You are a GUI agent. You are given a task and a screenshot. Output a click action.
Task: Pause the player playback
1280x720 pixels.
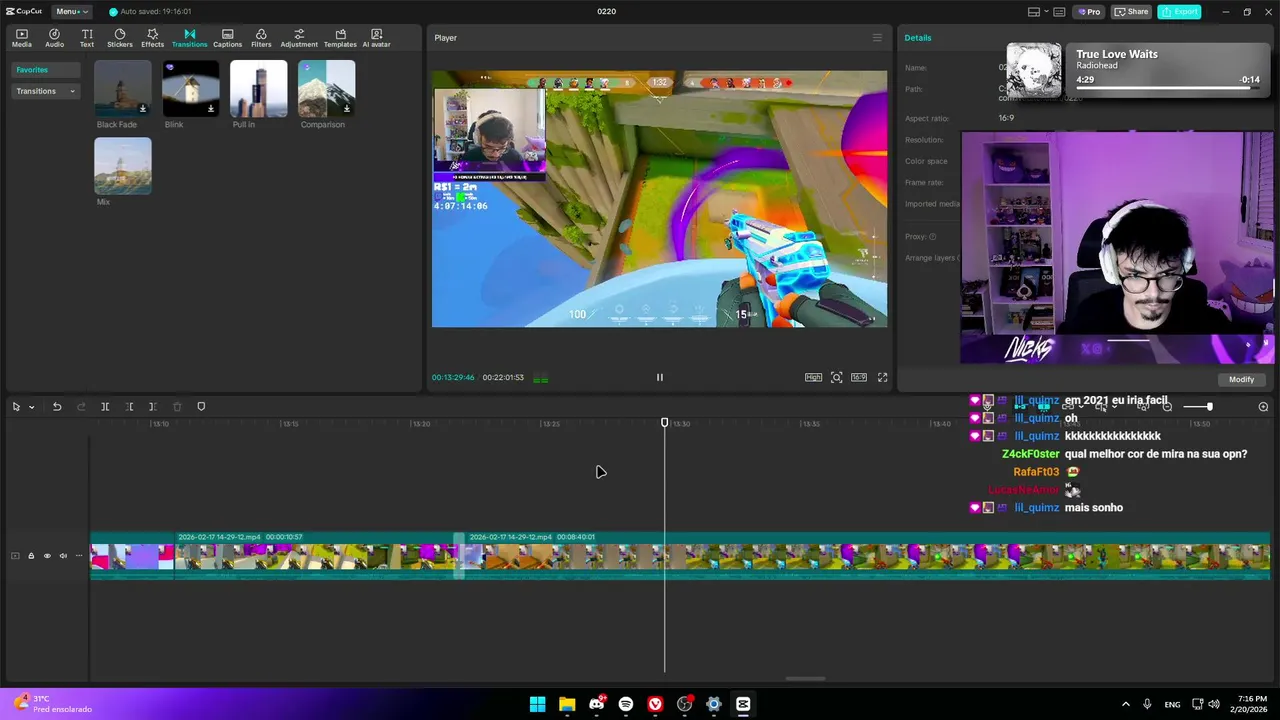(x=660, y=377)
